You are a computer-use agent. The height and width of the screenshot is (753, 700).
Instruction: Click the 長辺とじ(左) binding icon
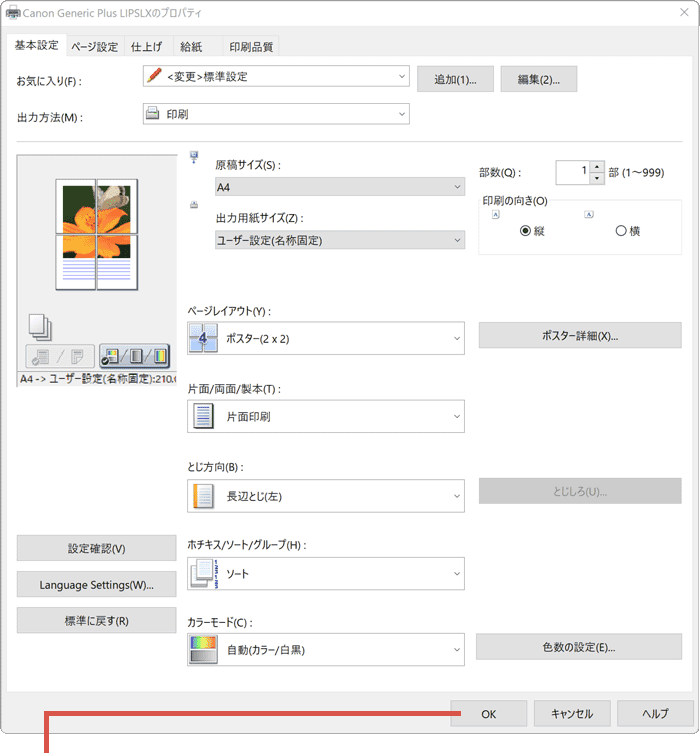[203, 496]
